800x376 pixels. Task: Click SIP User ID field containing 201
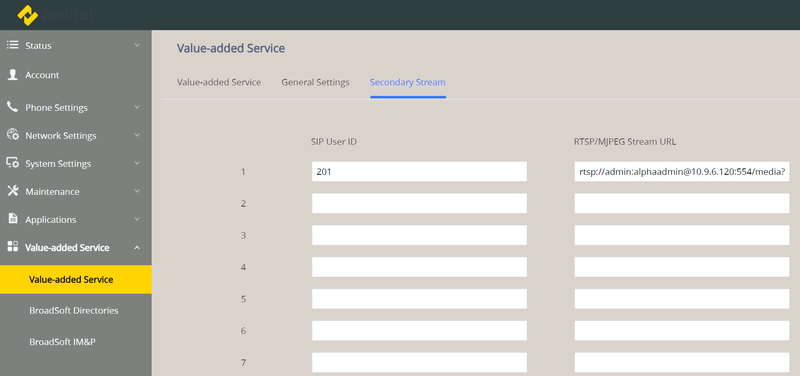pyautogui.click(x=419, y=171)
